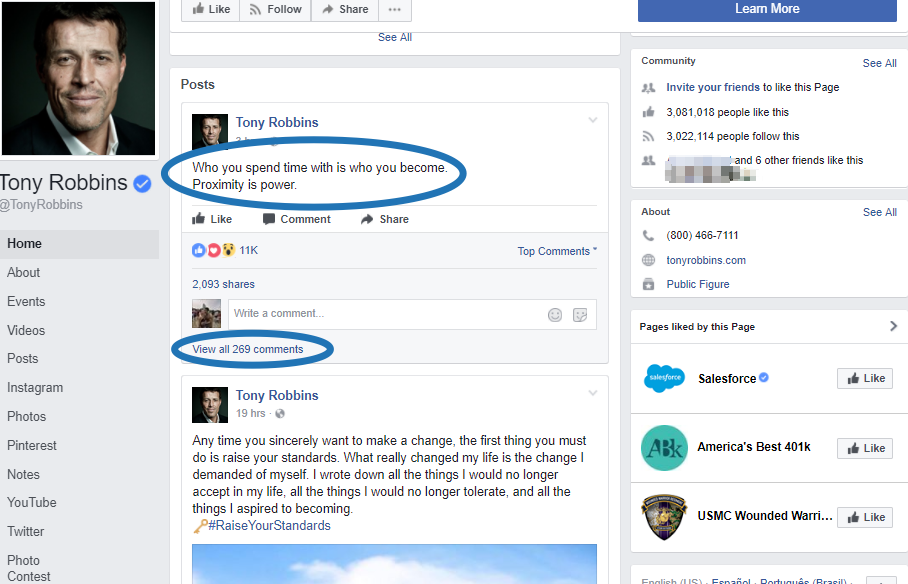This screenshot has width=908, height=584.
Task: Open Tony Robbins large profile photo
Action: click(x=78, y=78)
